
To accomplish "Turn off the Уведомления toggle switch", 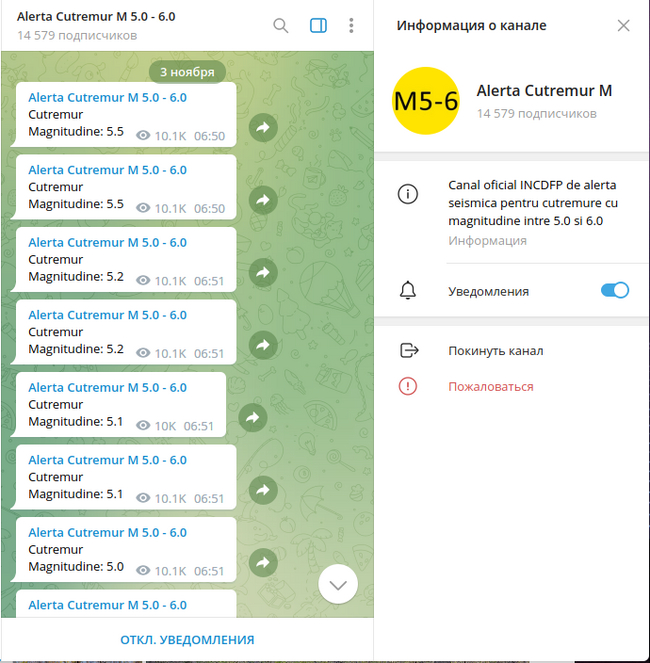I will coord(614,290).
